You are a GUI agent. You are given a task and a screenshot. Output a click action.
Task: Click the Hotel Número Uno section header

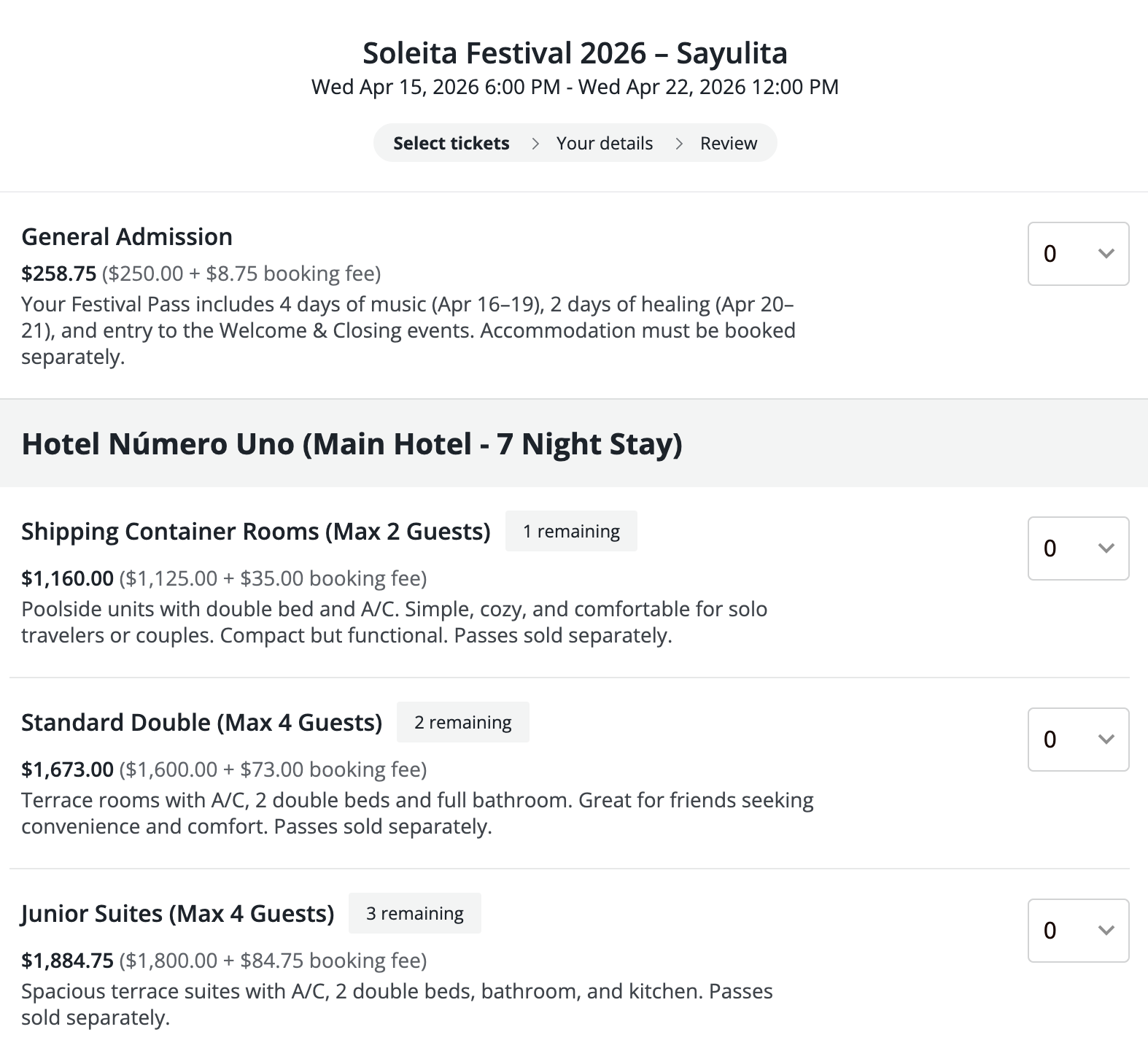(352, 444)
